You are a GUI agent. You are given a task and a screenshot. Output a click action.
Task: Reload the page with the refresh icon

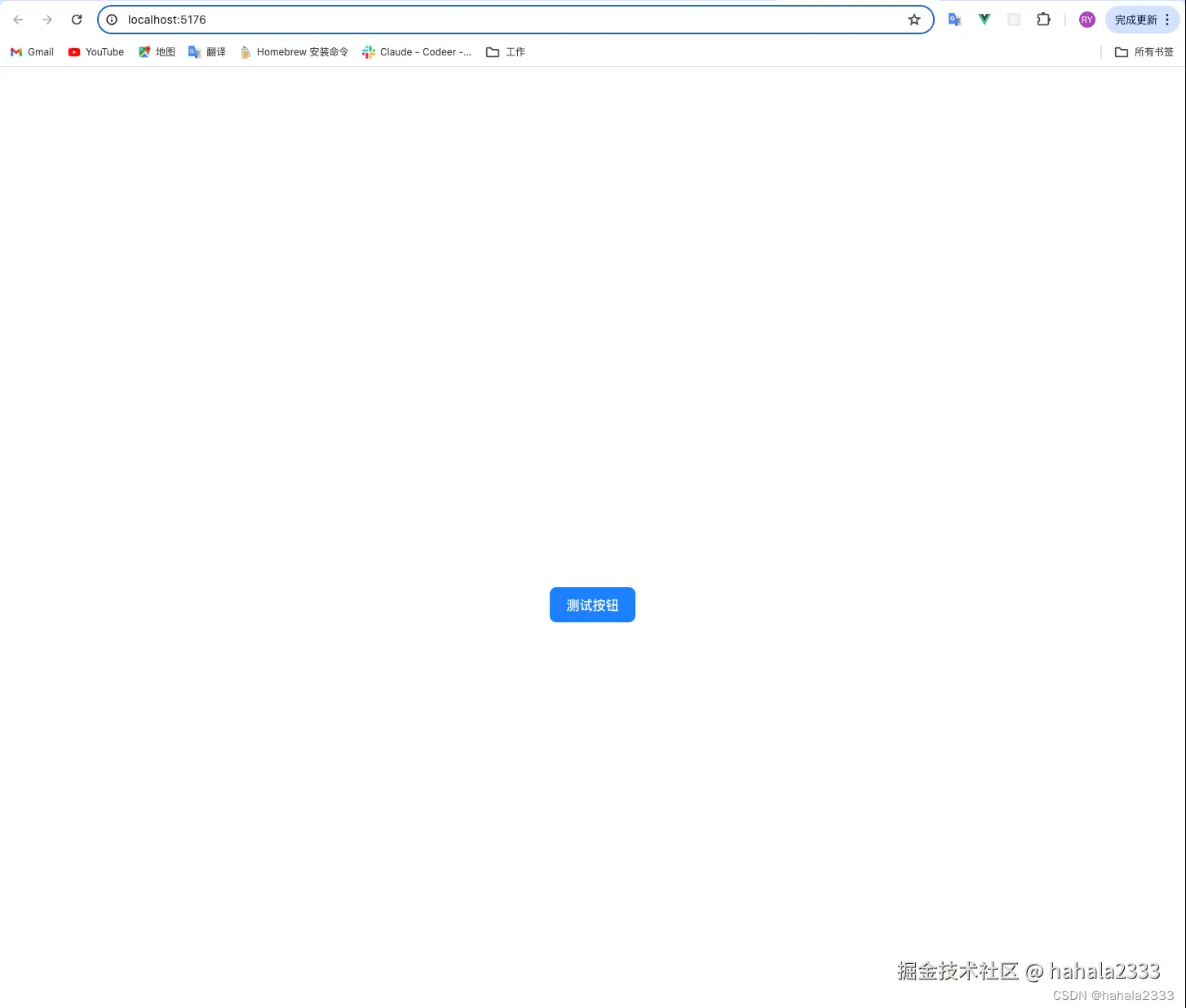76,19
